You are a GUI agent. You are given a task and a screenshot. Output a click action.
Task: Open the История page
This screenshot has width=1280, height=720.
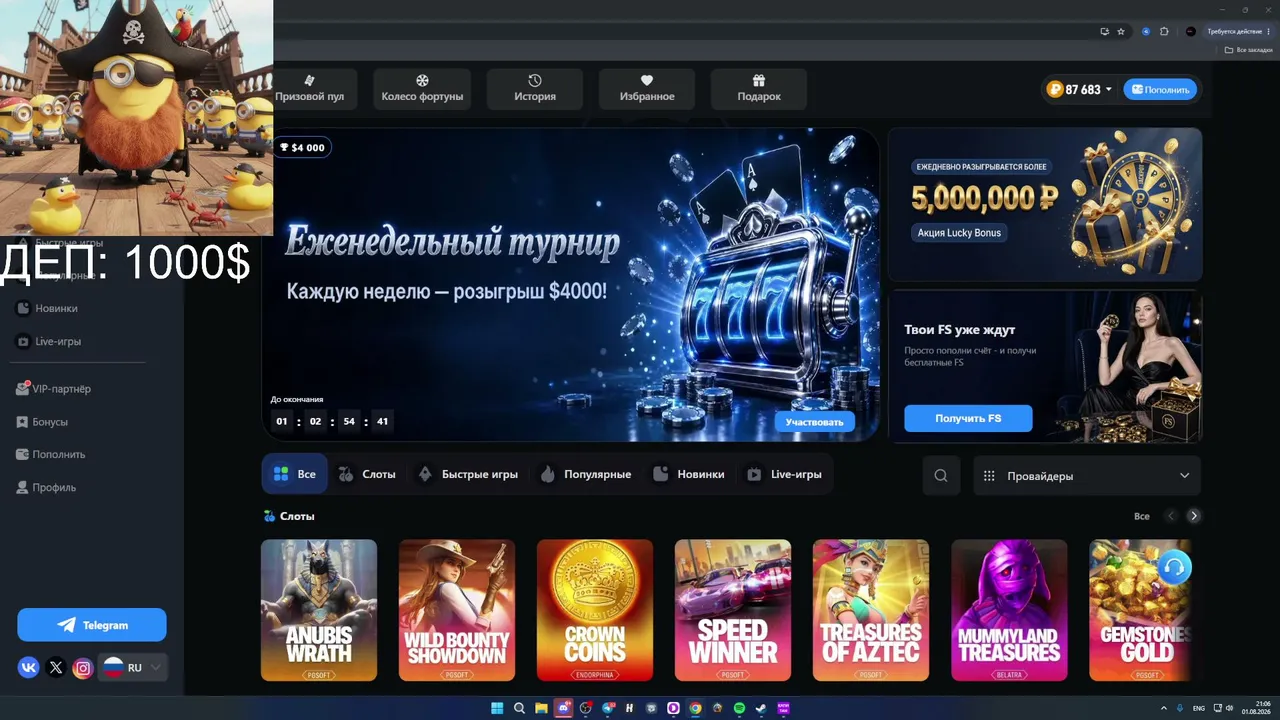[x=535, y=89]
